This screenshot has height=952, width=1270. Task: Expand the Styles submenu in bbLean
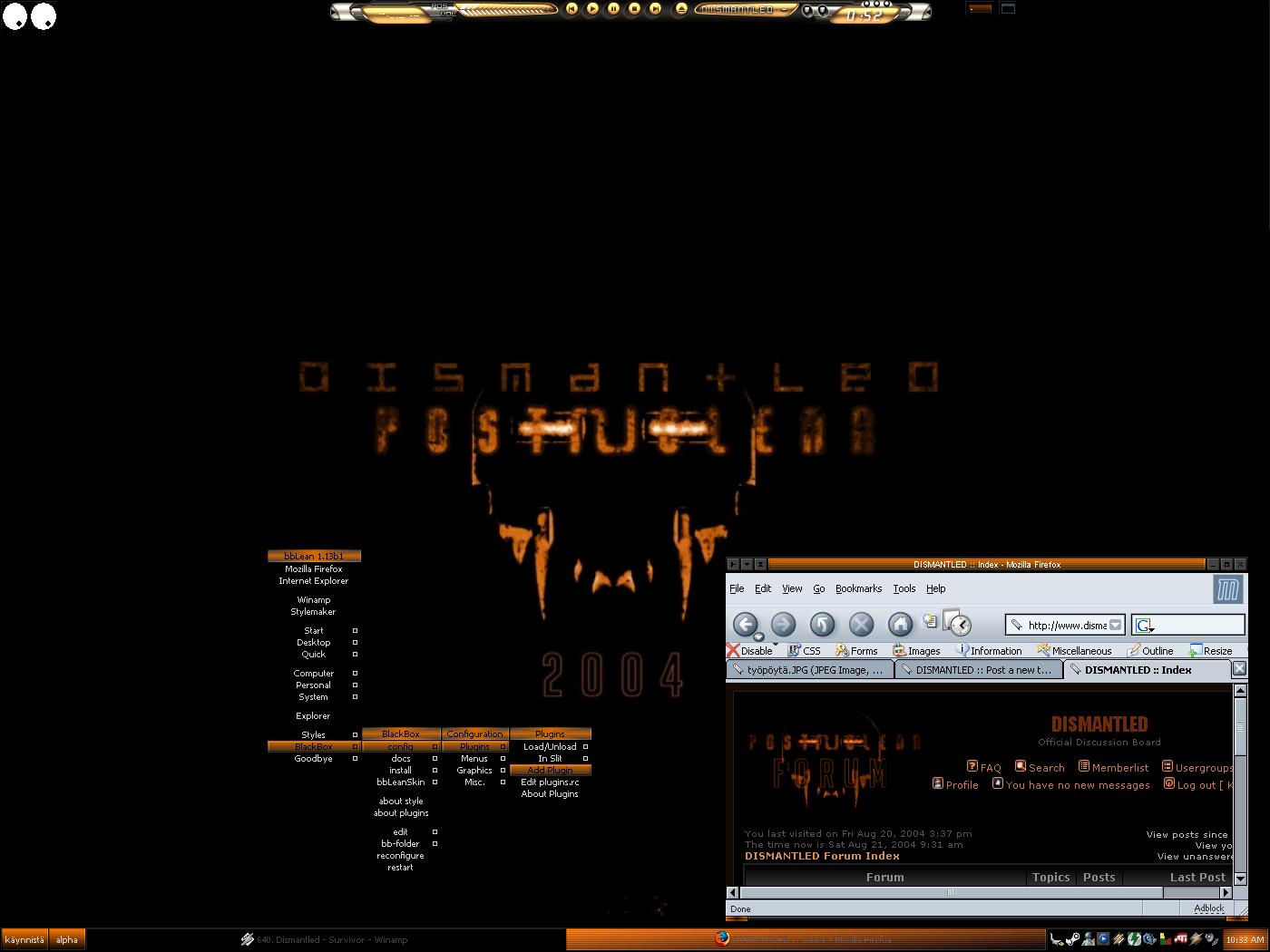click(x=314, y=735)
